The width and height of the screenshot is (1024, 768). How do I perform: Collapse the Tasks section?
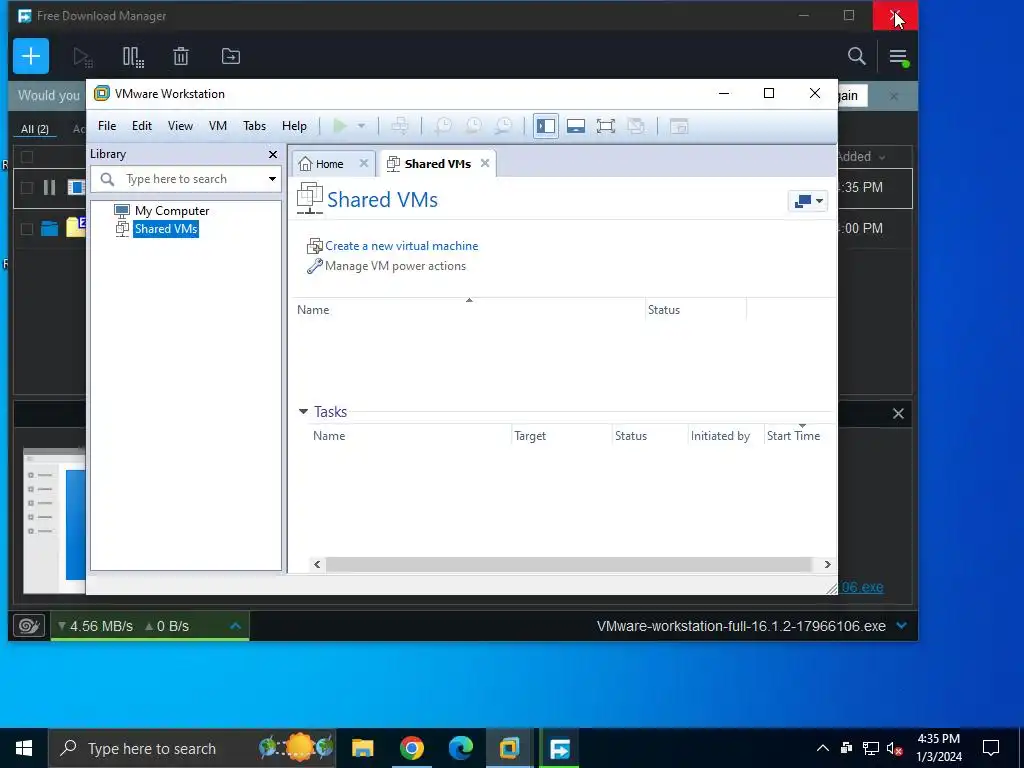[303, 411]
